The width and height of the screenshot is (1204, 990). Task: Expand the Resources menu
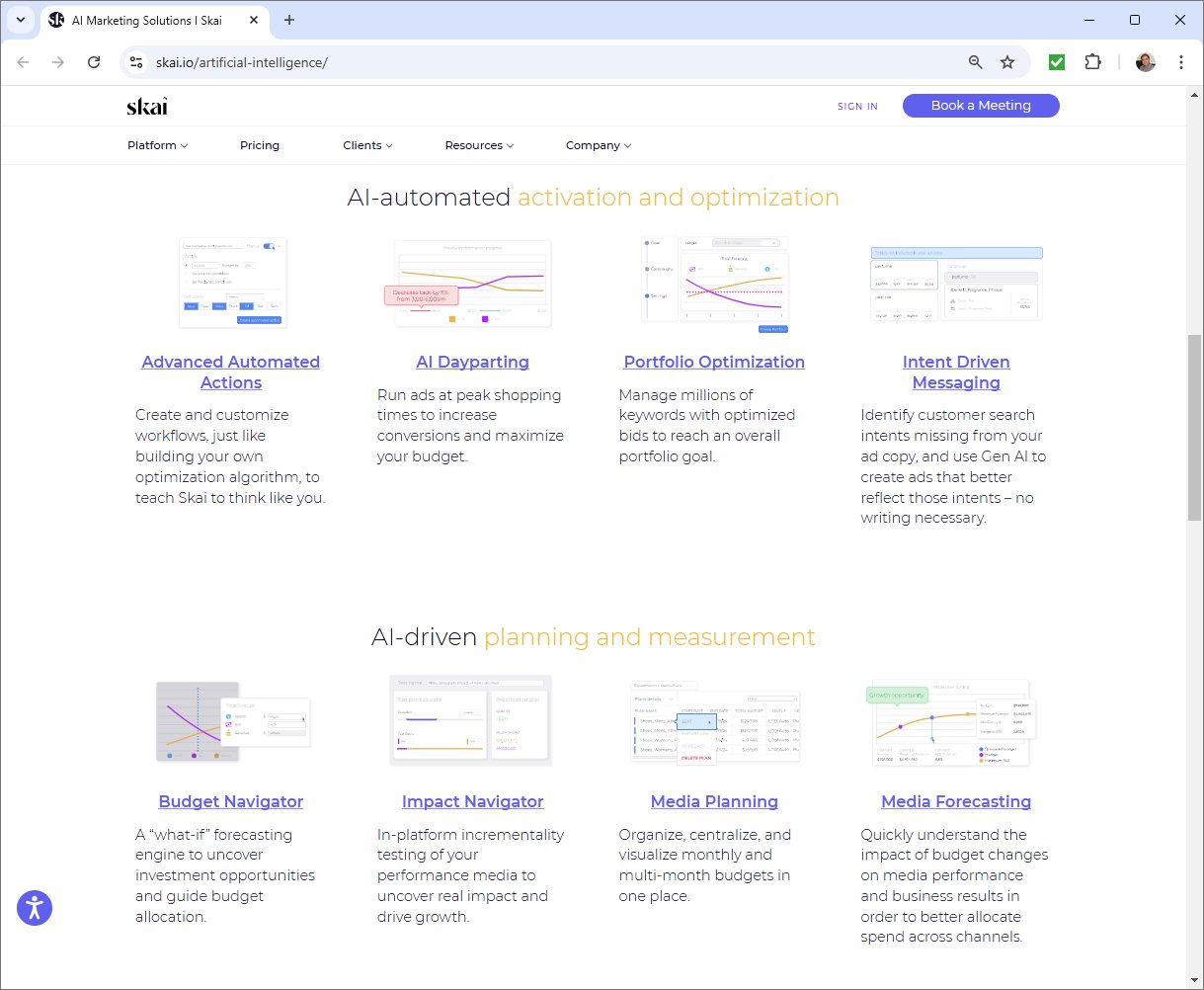coord(479,145)
